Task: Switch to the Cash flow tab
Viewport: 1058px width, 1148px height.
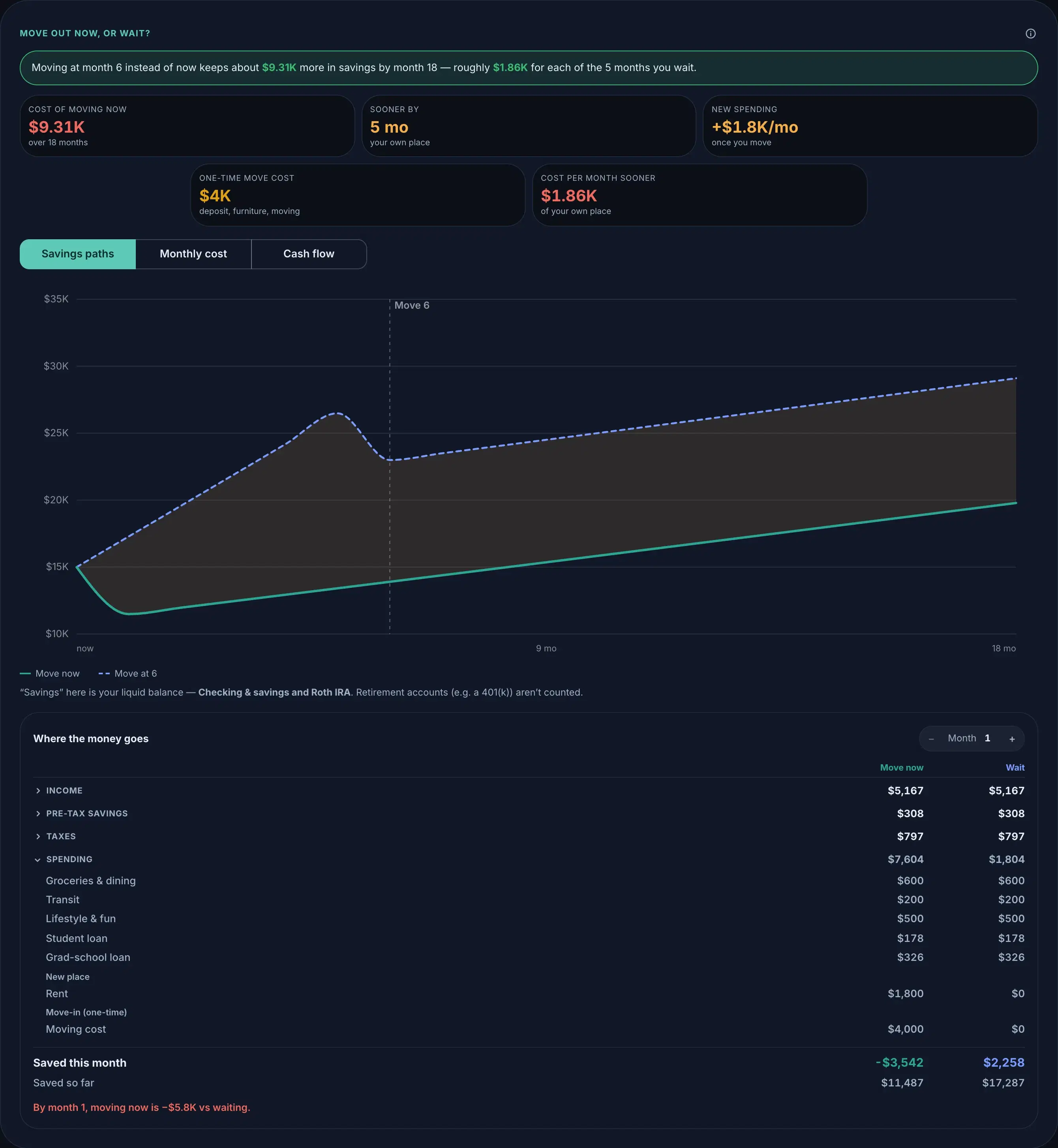Action: [309, 254]
